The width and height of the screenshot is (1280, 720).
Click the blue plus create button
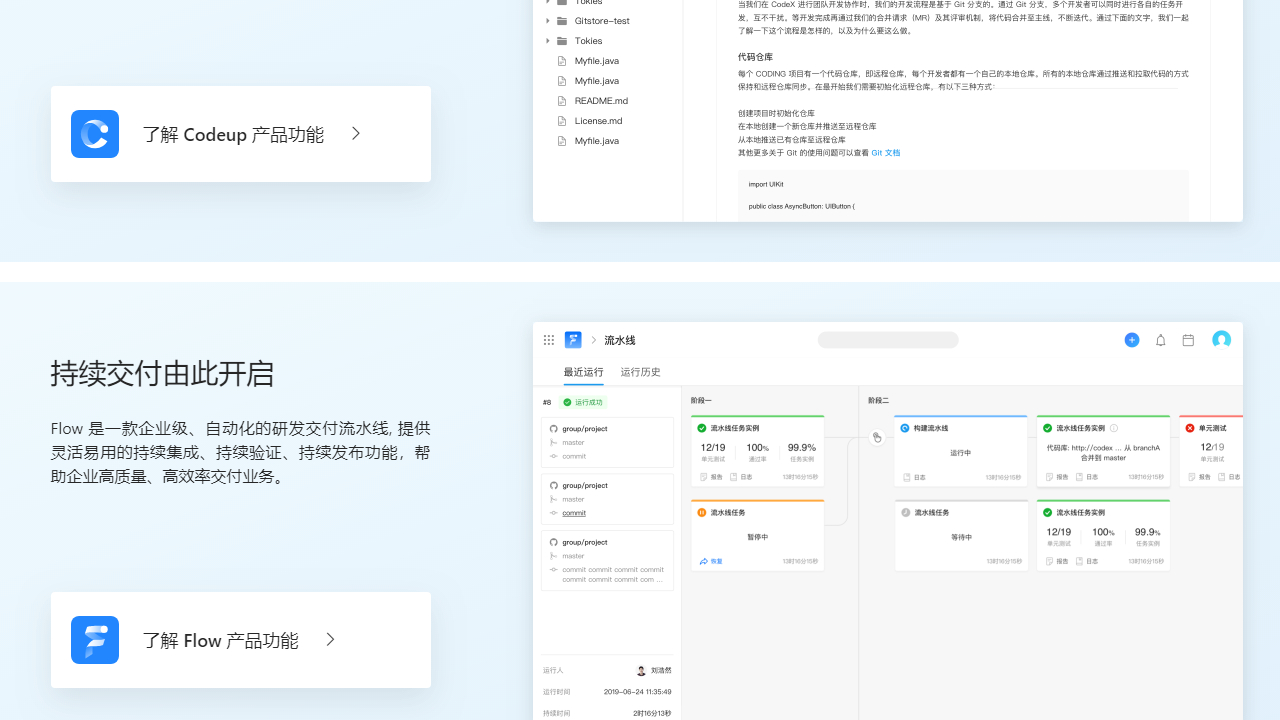point(1131,340)
